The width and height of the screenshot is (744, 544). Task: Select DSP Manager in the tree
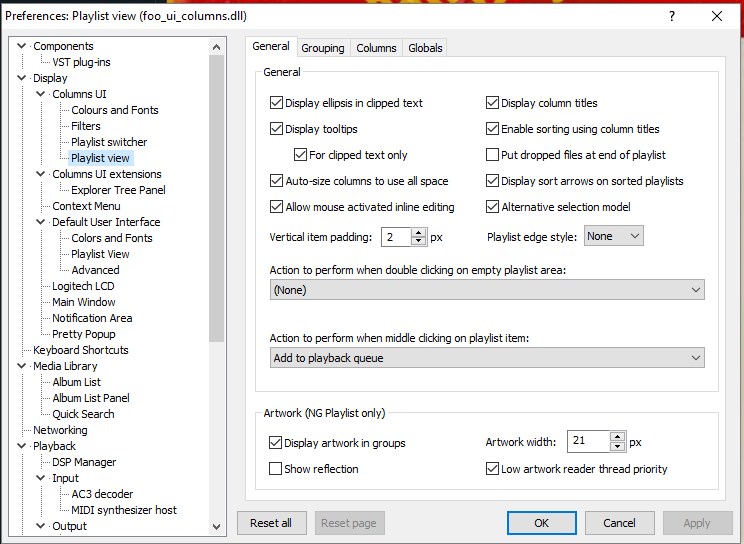[84, 462]
